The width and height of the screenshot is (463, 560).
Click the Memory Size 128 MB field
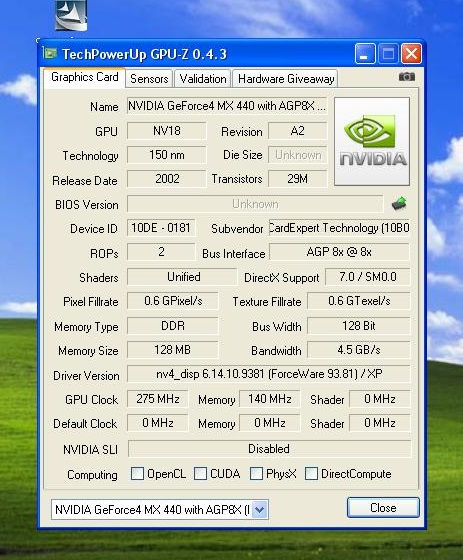point(173,350)
